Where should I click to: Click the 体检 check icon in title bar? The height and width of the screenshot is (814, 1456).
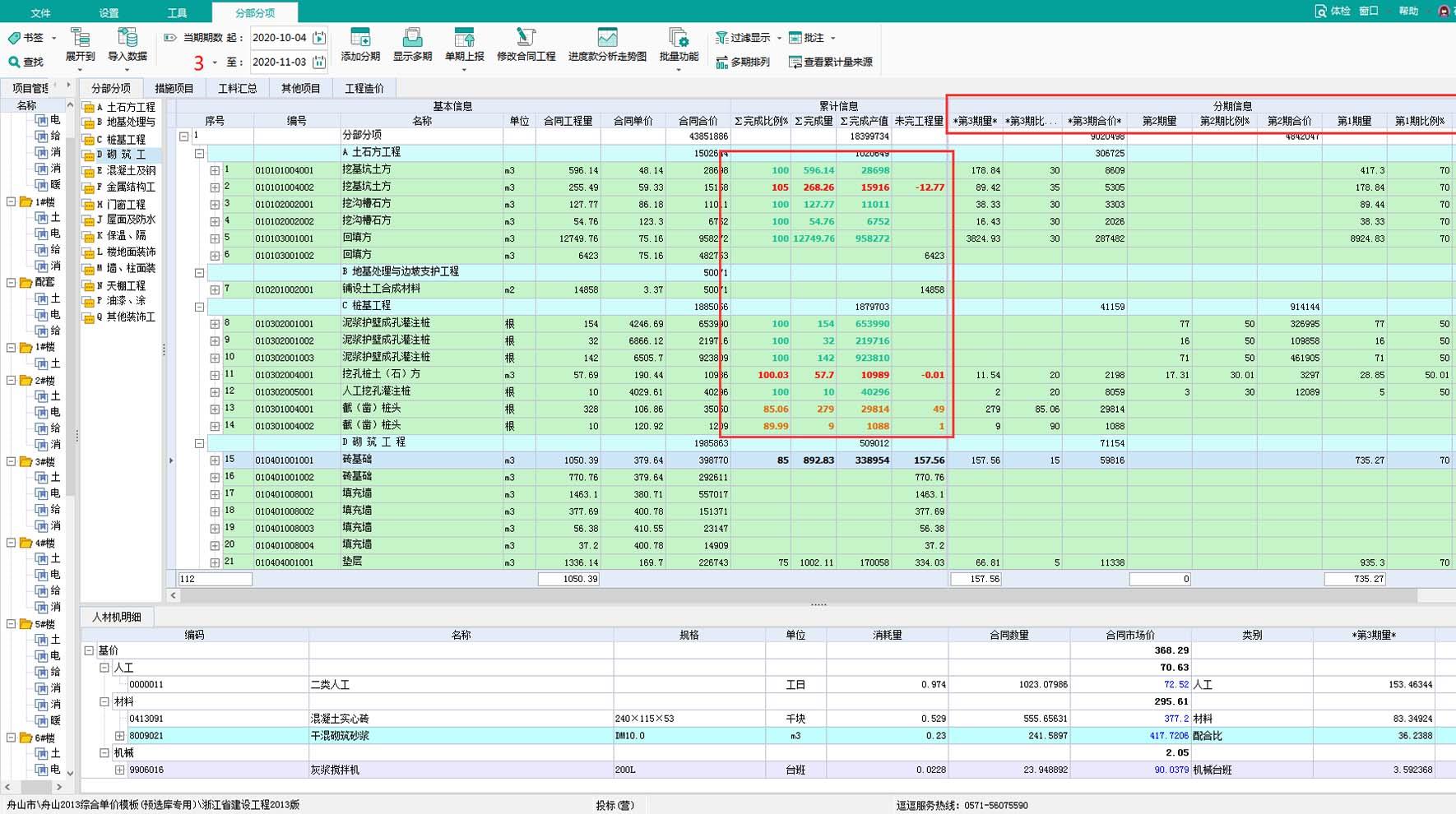1320,11
